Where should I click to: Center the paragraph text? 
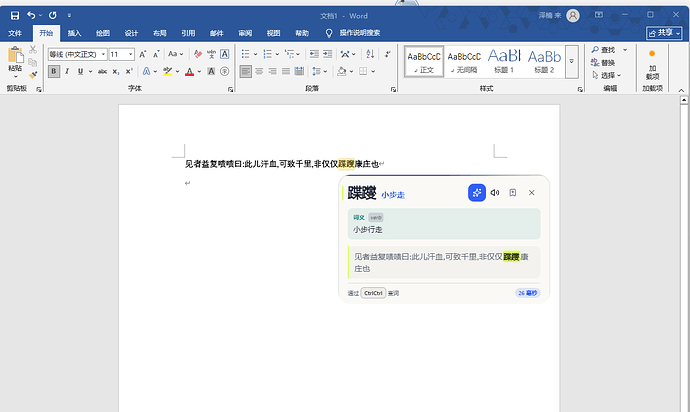click(x=259, y=71)
